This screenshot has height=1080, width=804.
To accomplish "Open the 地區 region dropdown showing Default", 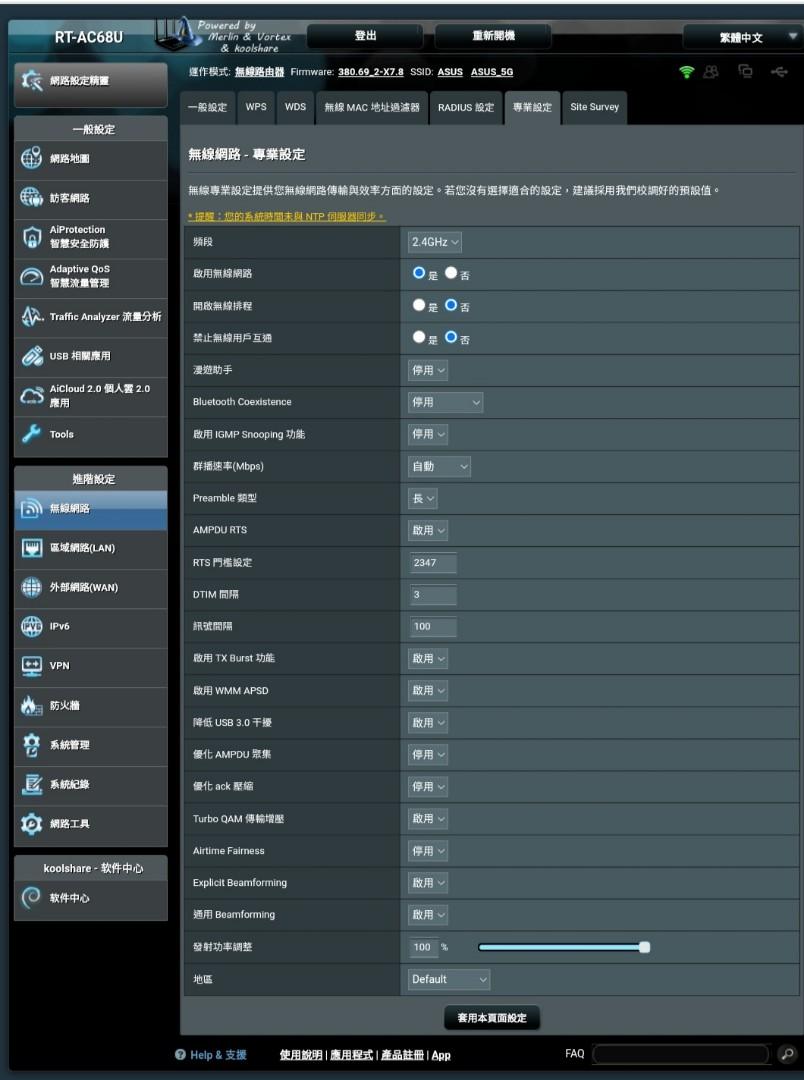I will click(x=448, y=979).
